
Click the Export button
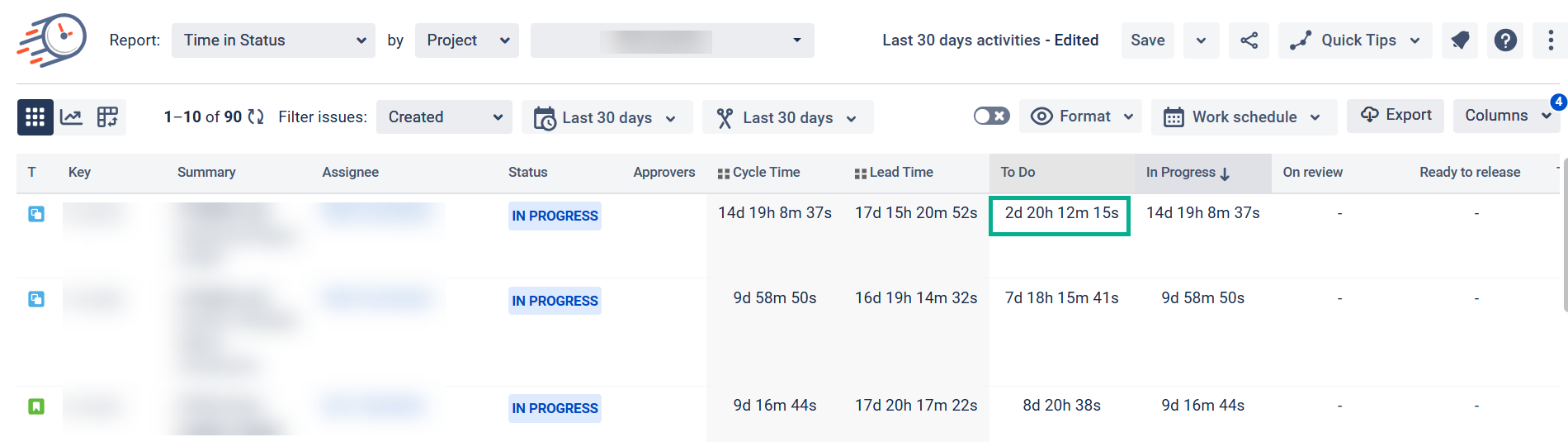[1396, 116]
